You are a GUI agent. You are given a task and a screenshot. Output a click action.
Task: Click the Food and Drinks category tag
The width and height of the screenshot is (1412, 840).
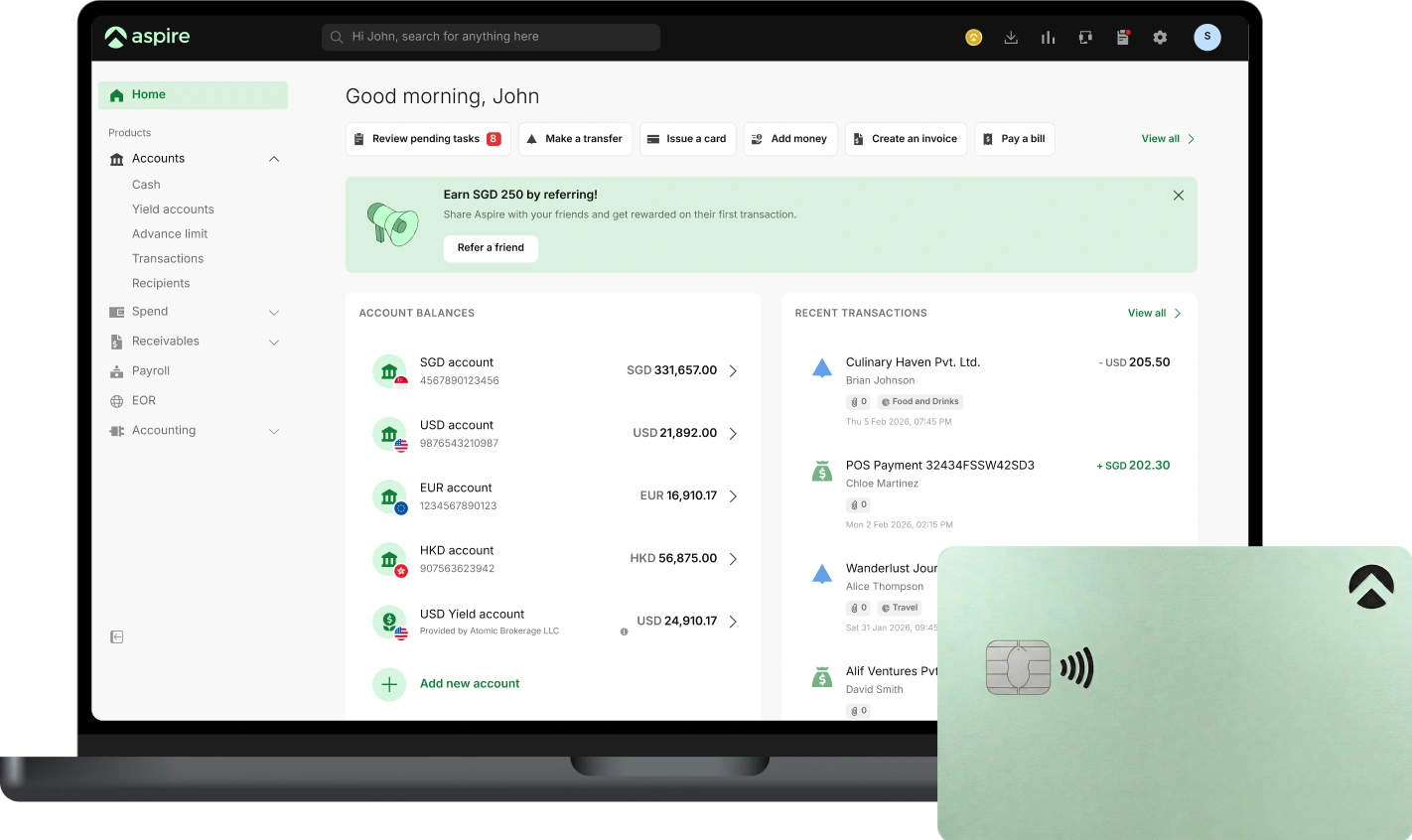click(920, 402)
